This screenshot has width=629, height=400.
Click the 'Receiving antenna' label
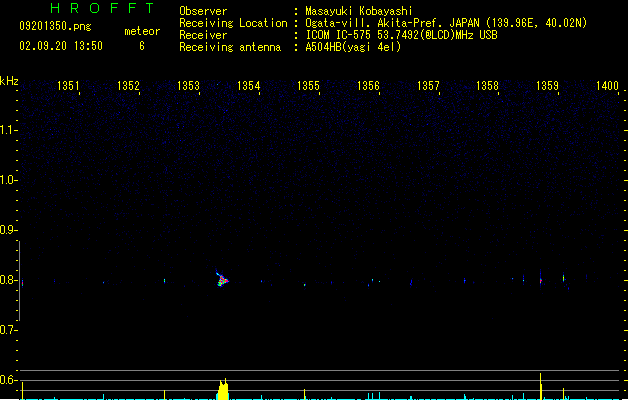(x=230, y=47)
